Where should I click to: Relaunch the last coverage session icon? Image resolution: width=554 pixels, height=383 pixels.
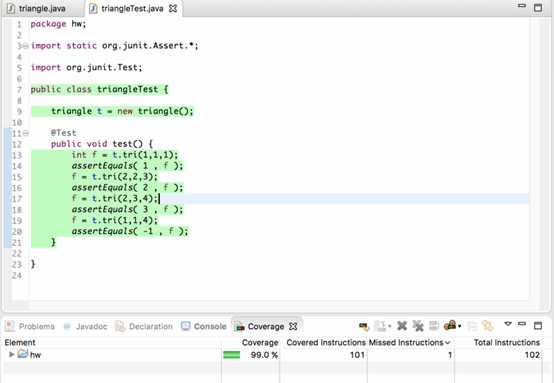(364, 326)
